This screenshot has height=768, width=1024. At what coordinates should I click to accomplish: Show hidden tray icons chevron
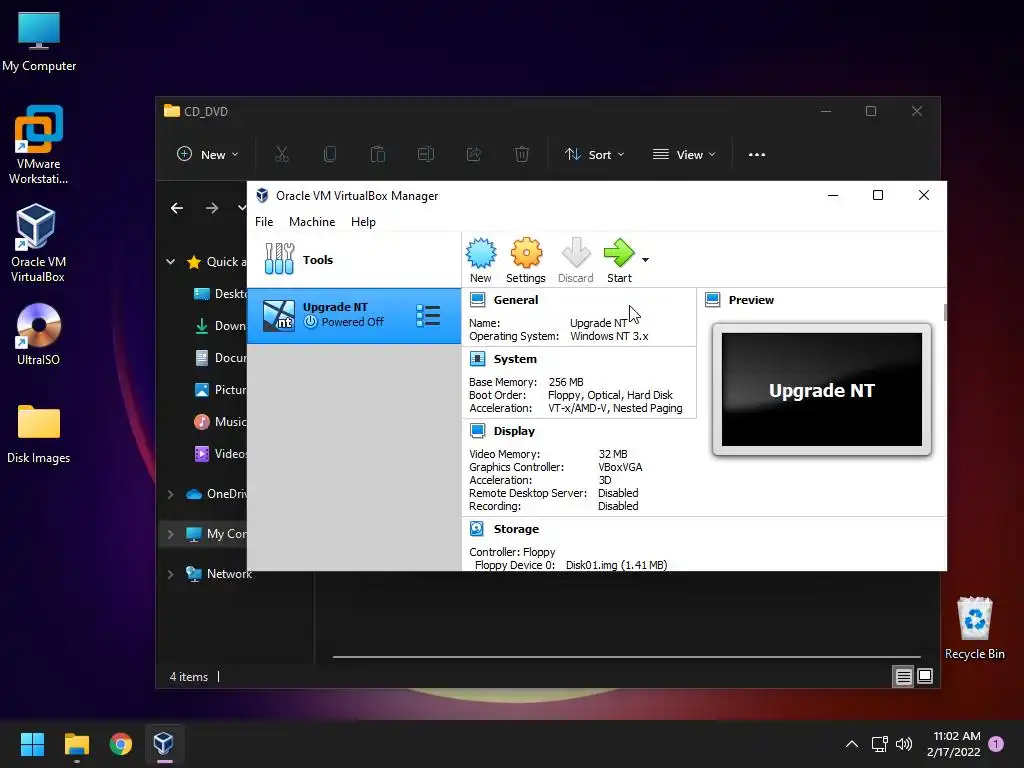852,744
